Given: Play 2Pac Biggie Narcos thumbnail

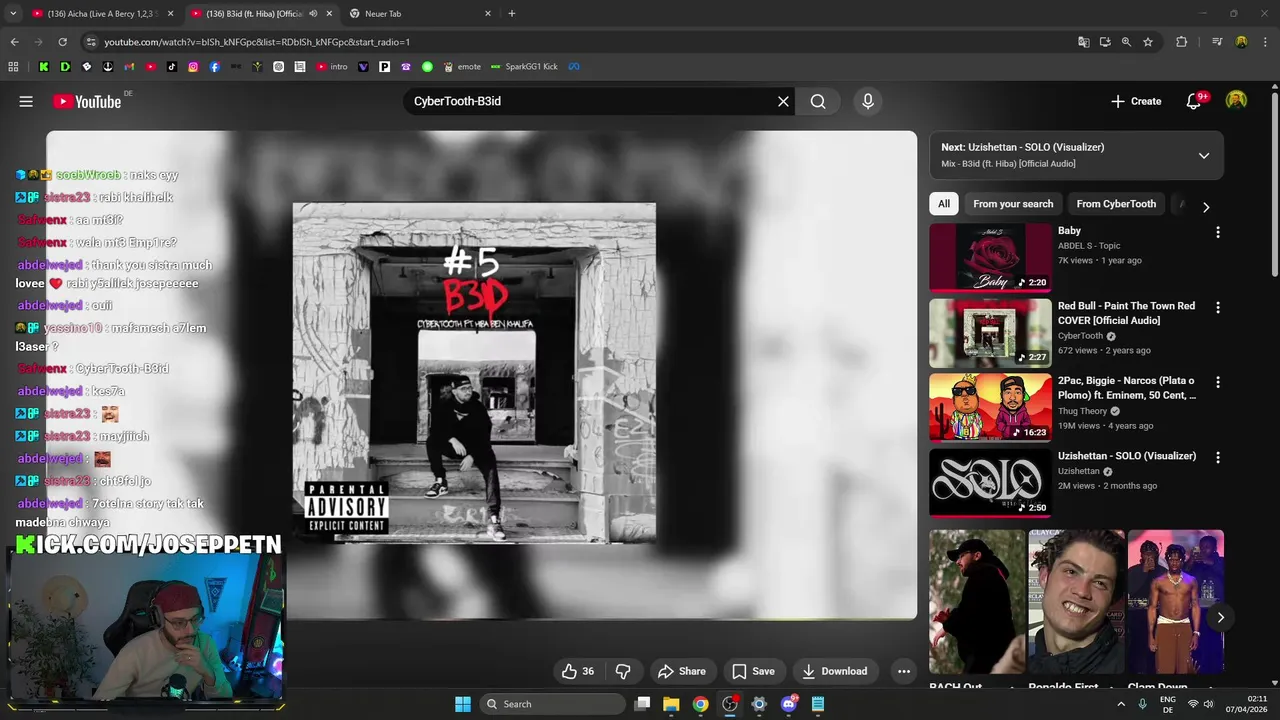Looking at the screenshot, I should click(990, 407).
